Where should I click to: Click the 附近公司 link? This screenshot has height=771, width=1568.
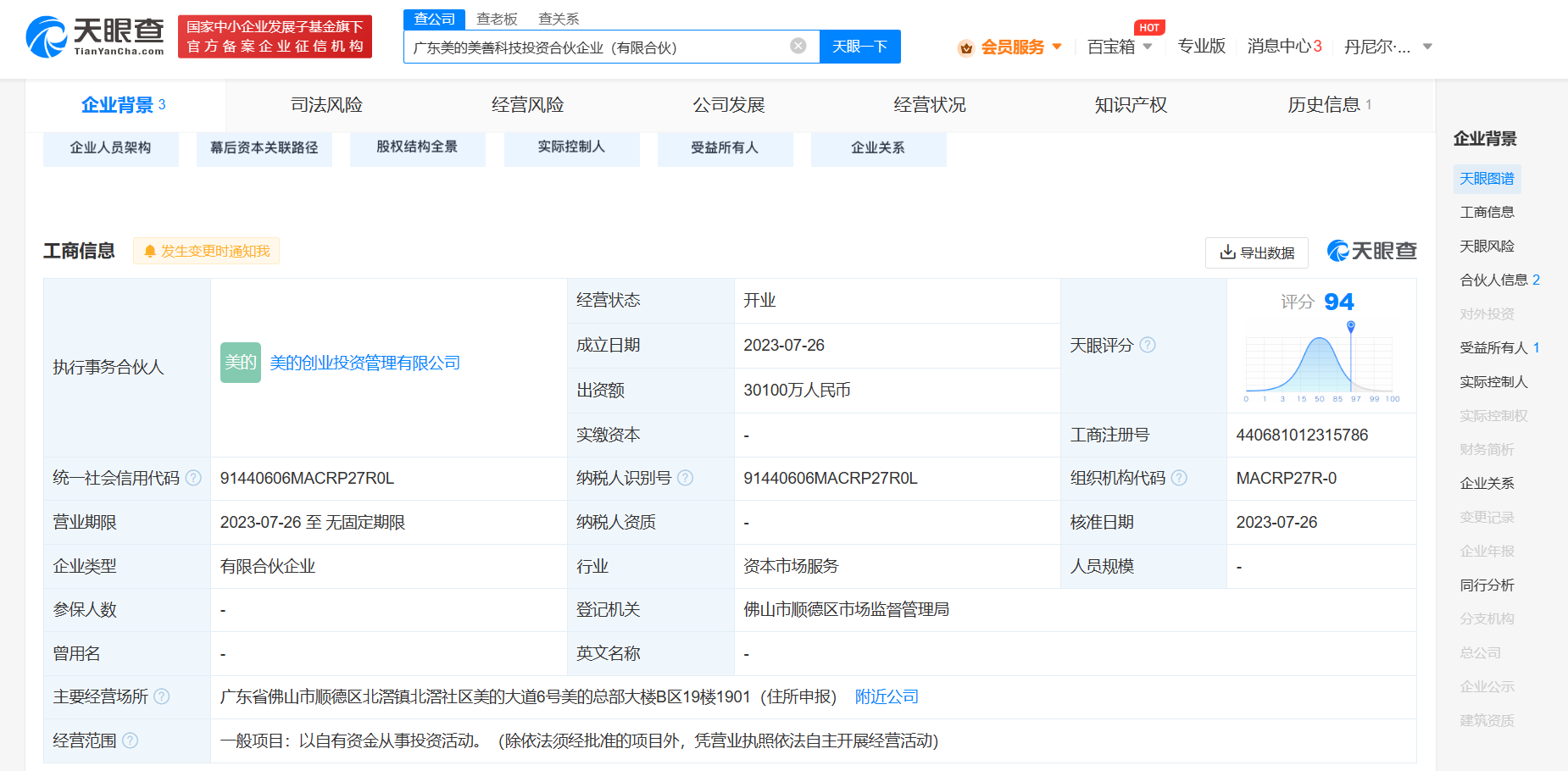[x=887, y=696]
